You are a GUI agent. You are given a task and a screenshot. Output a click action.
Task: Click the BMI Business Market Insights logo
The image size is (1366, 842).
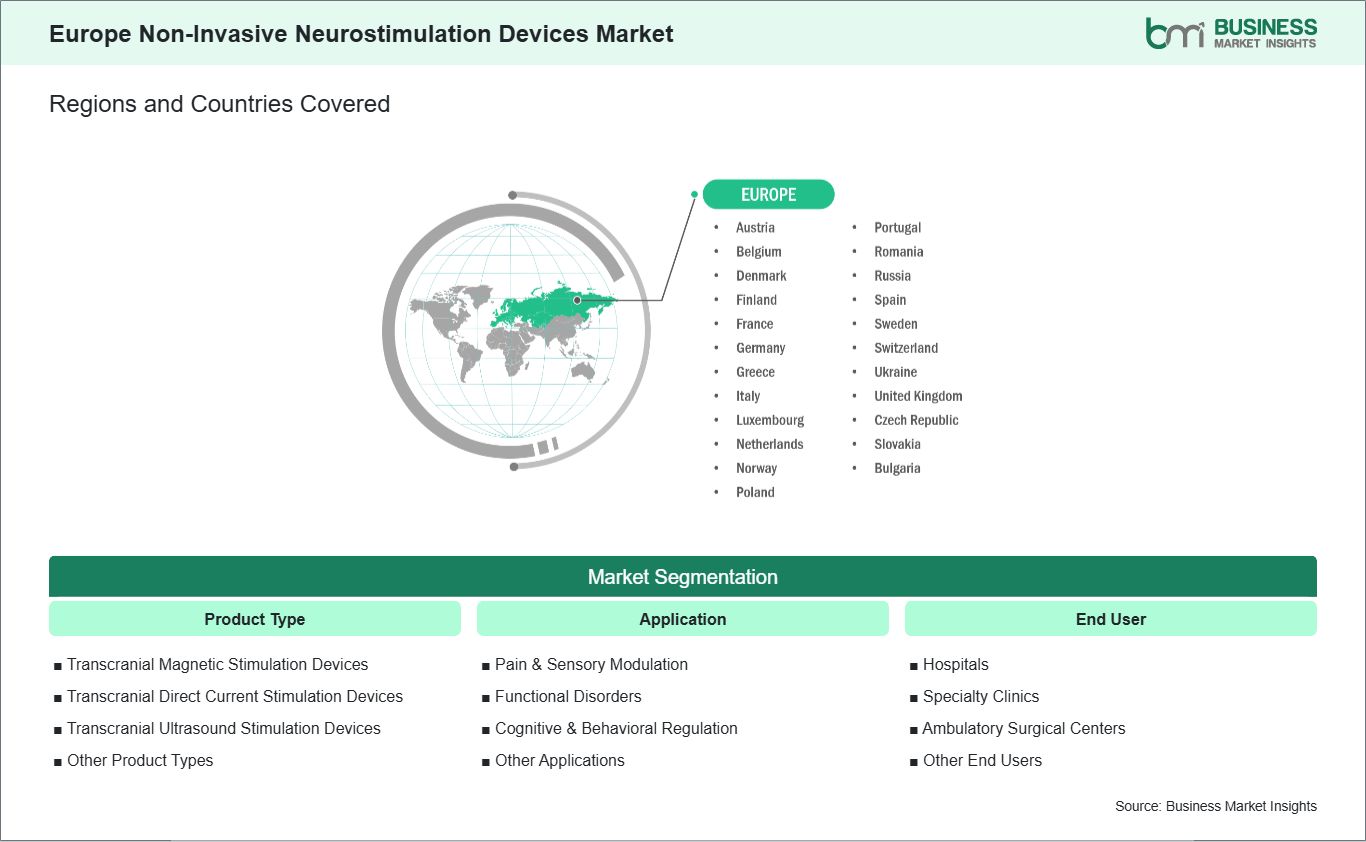1231,33
